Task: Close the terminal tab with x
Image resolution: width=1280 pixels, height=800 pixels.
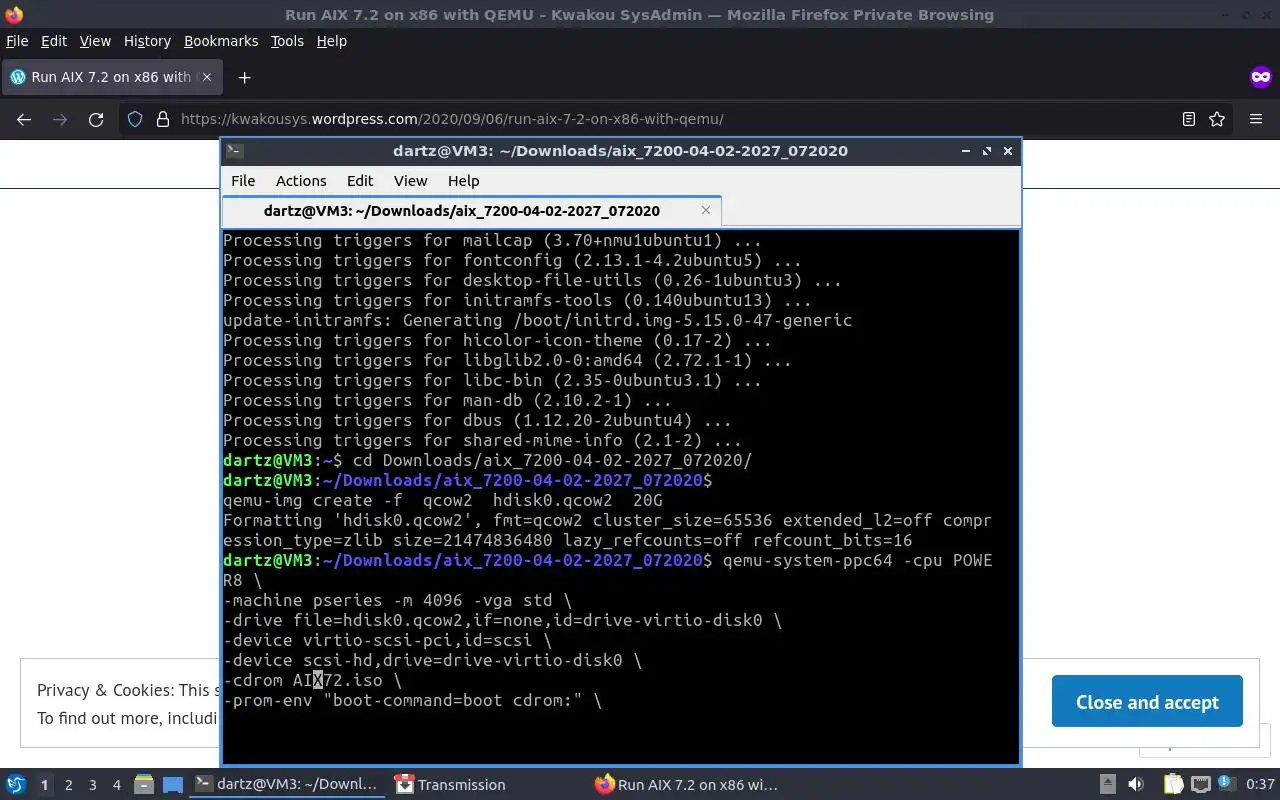Action: (706, 210)
